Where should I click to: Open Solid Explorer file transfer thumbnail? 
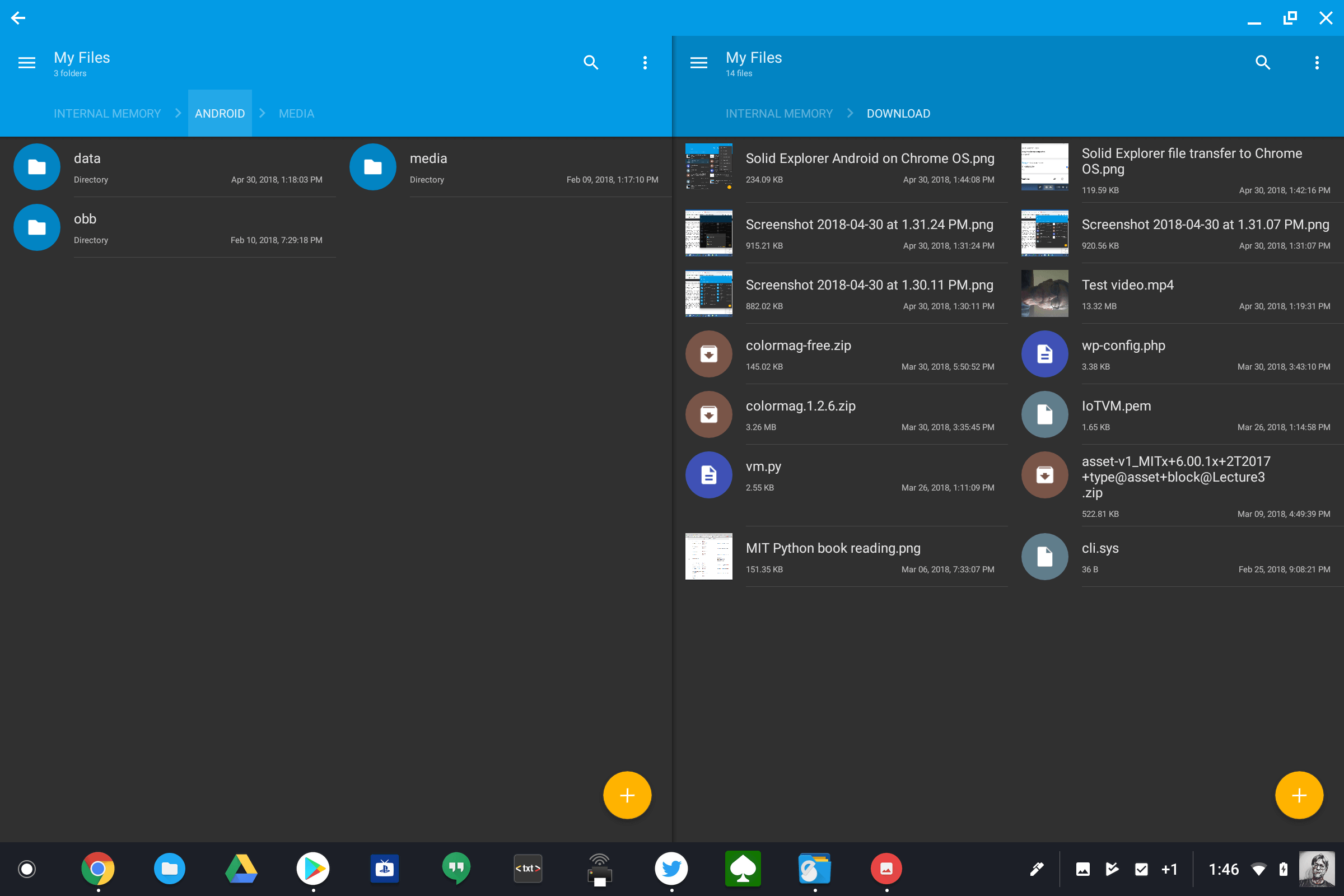click(1045, 167)
